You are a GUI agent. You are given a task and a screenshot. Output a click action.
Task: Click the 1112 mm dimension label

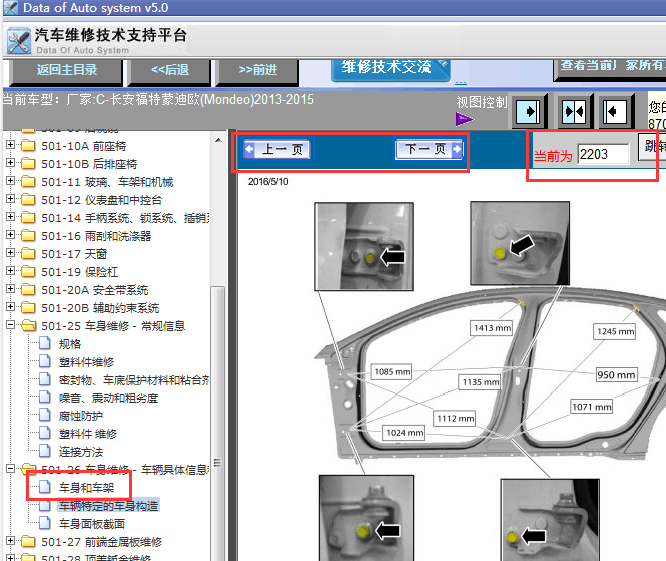click(x=455, y=418)
